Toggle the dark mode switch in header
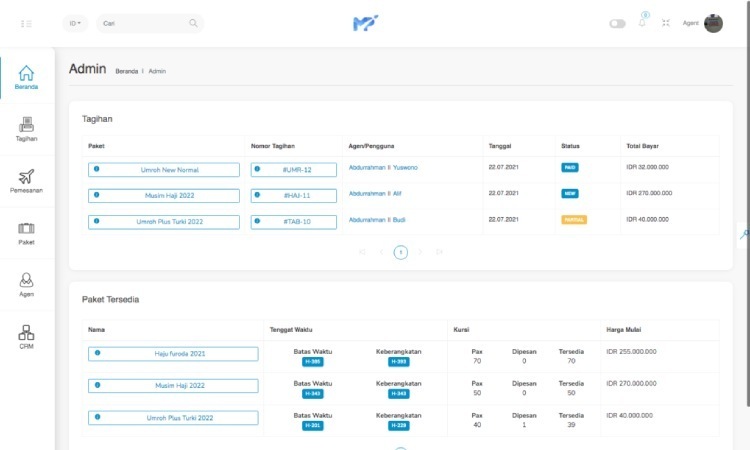 tap(617, 23)
